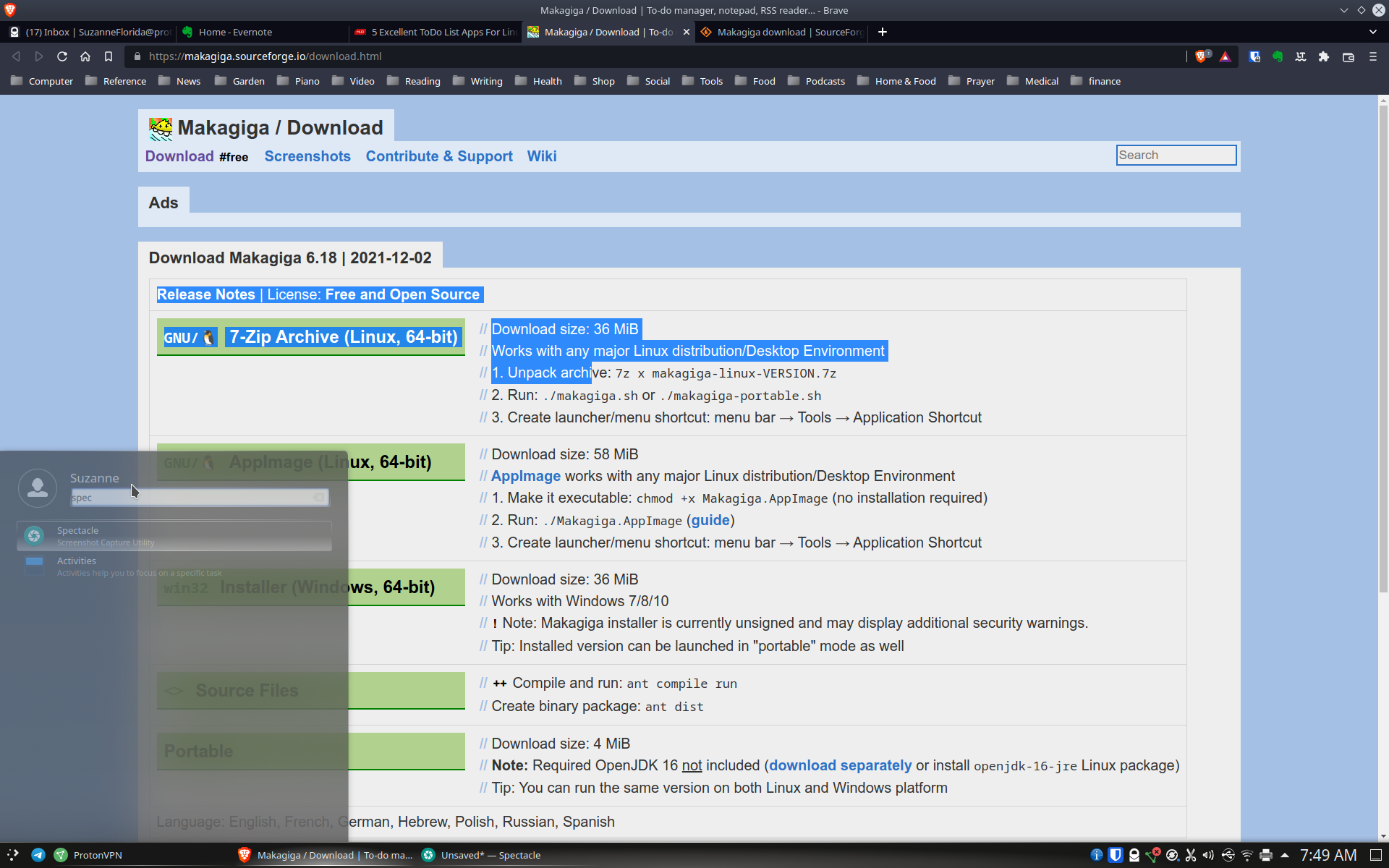Bookmark this page with the bookmark icon
This screenshot has width=1389, height=868.
click(109, 56)
